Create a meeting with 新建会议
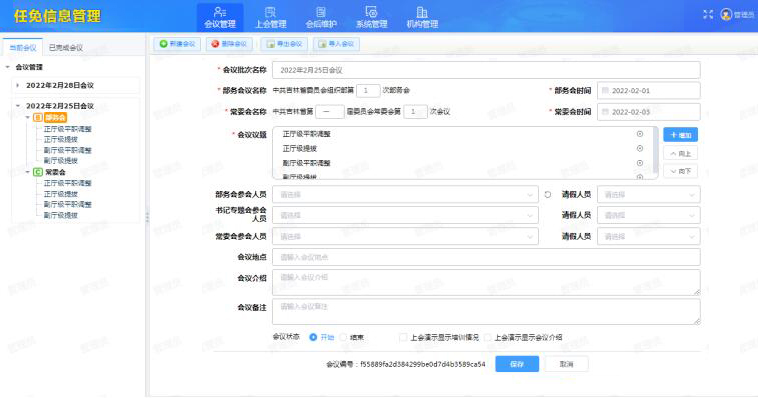 177,44
